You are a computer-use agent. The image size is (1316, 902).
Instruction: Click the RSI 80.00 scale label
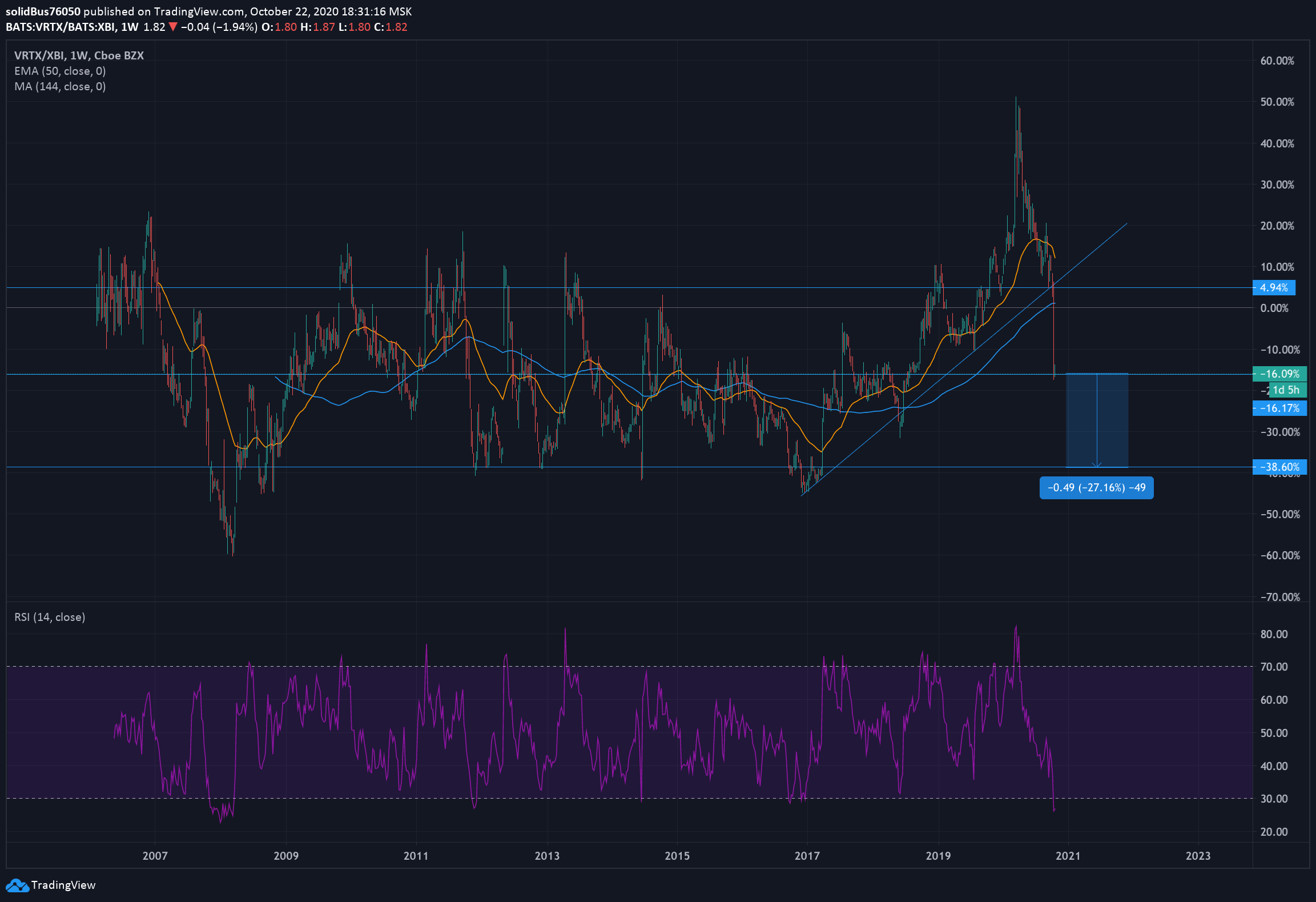[x=1274, y=634]
